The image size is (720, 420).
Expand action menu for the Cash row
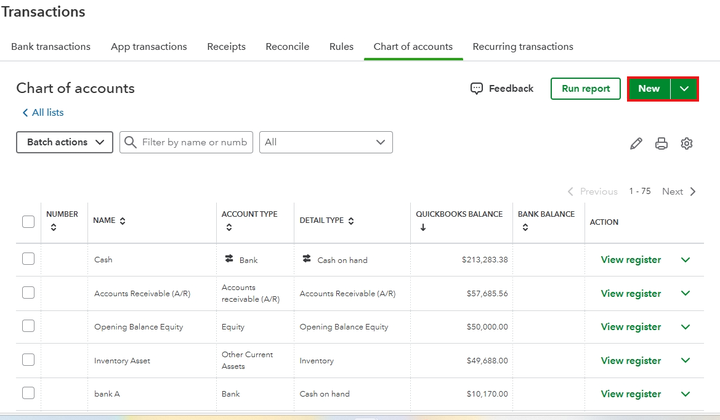[686, 260]
